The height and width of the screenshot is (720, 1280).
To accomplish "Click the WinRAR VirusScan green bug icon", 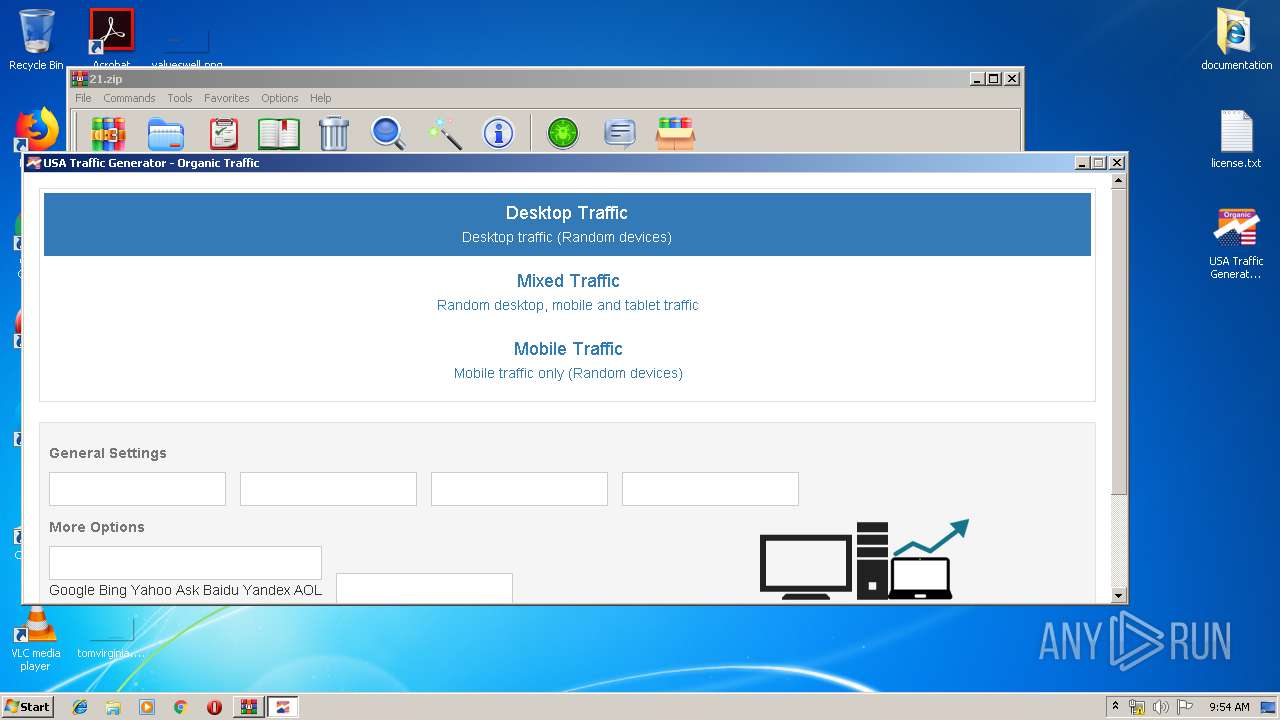I will pos(563,133).
